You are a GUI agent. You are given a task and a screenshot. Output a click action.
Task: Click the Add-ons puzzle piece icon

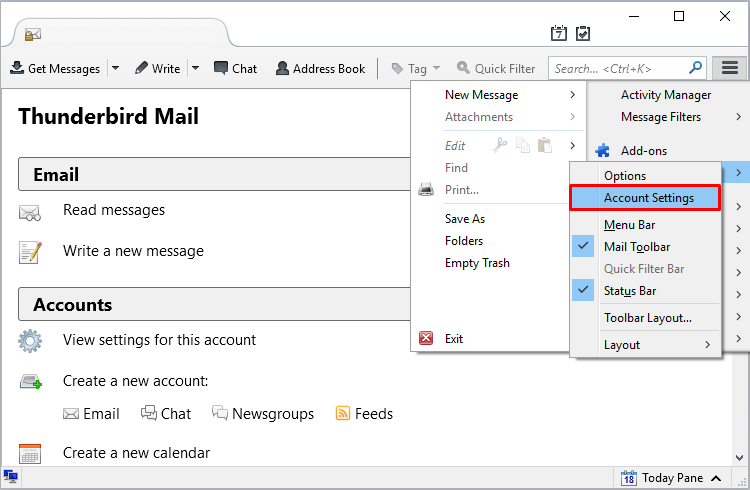coord(603,151)
